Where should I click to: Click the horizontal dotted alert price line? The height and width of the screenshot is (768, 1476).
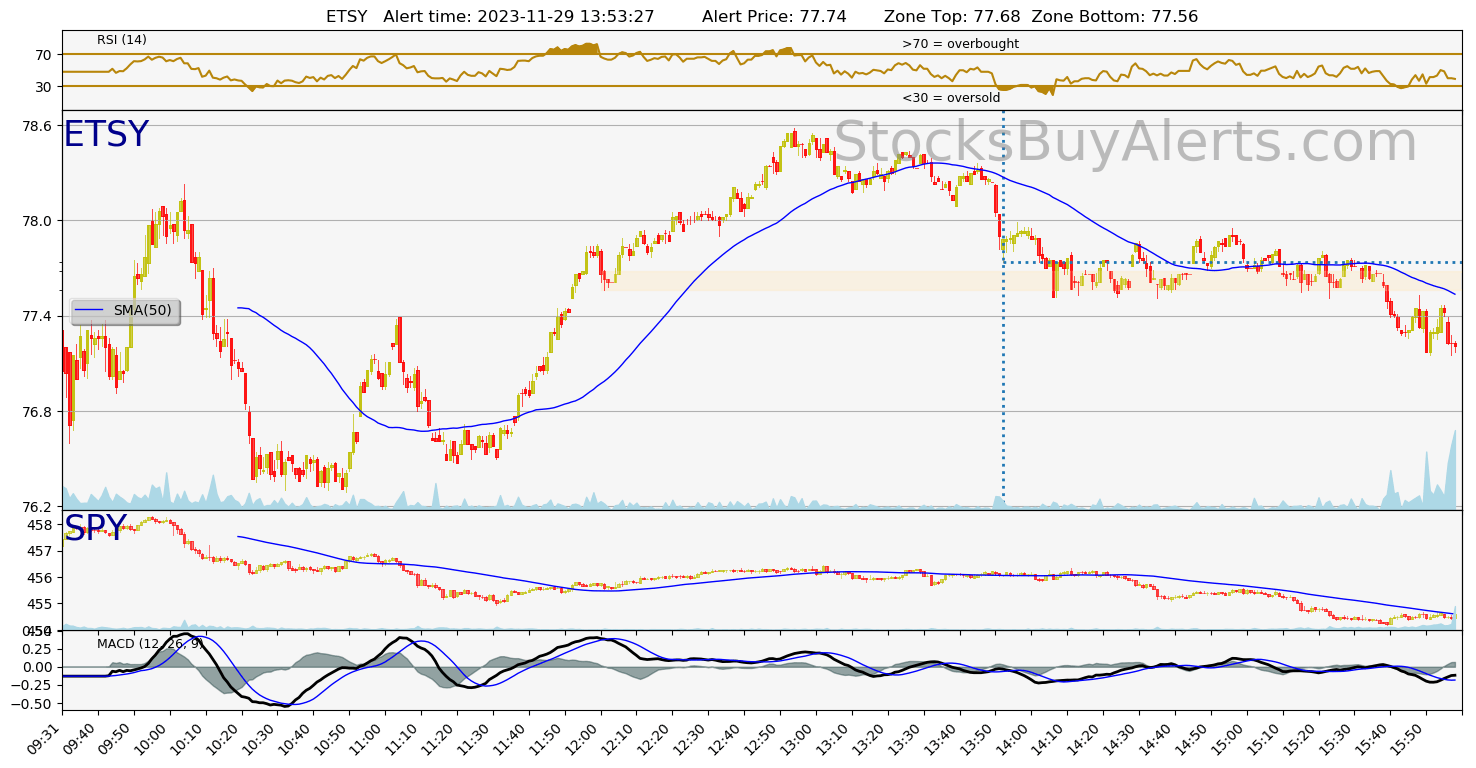(x=1232, y=262)
